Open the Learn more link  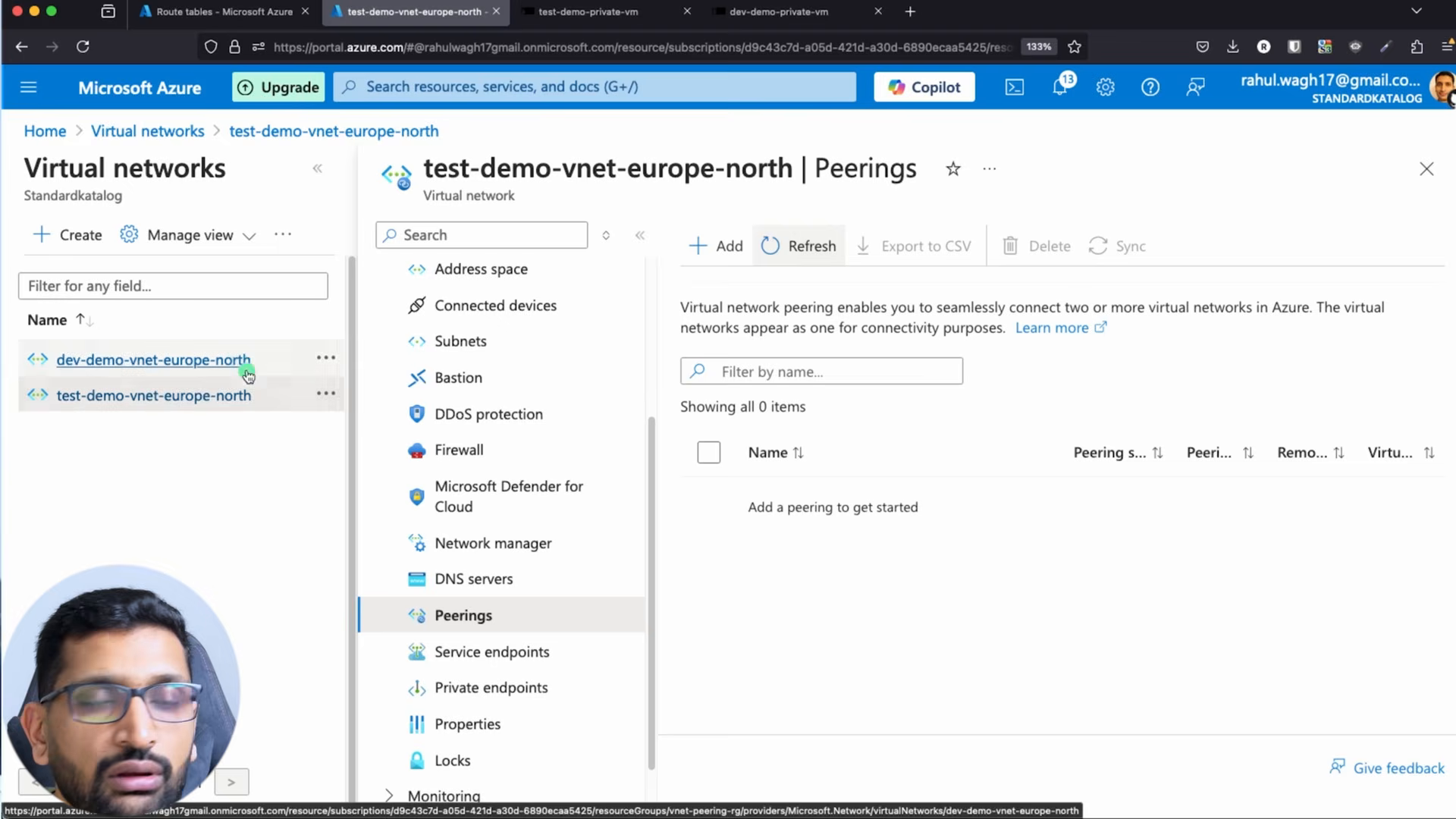tap(1060, 328)
